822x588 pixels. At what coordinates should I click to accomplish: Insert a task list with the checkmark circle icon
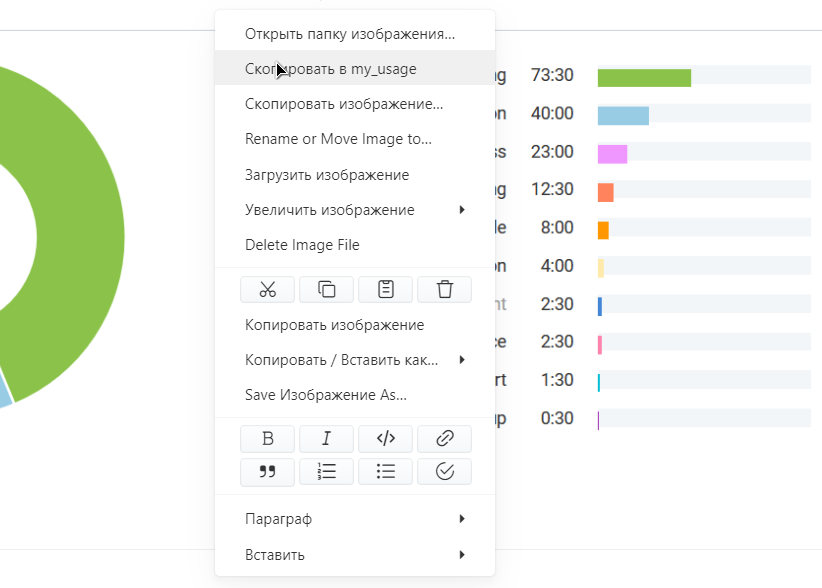coord(444,472)
